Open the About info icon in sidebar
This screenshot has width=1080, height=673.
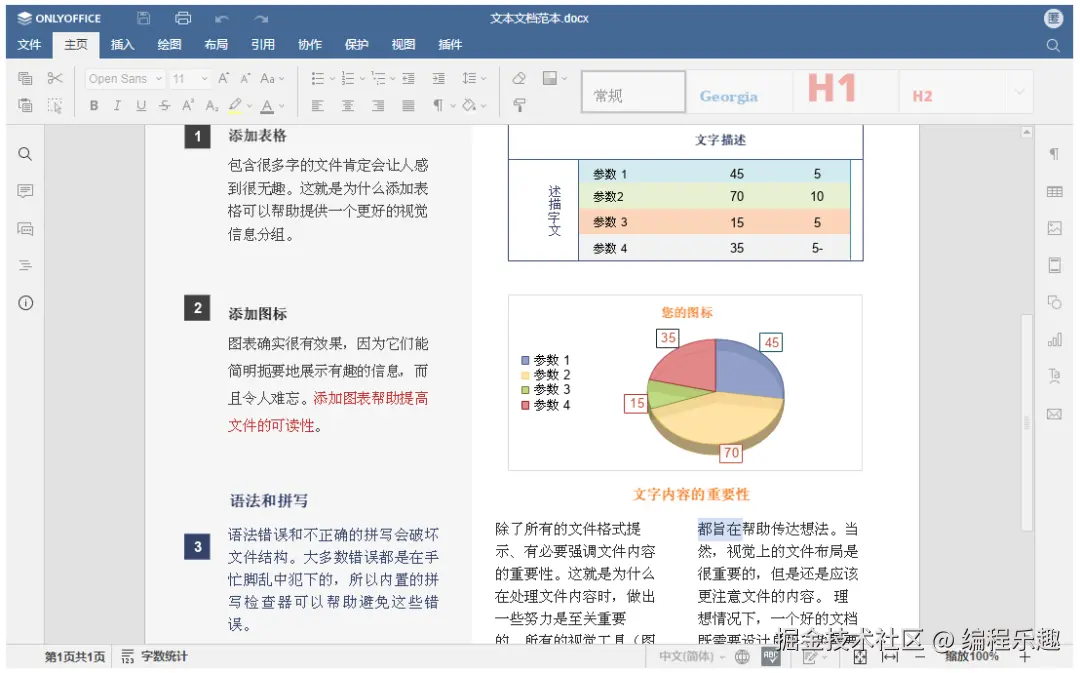[x=25, y=303]
